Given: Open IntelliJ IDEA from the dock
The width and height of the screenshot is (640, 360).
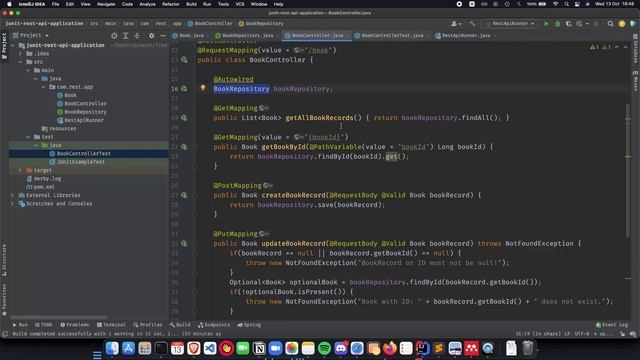Looking at the screenshot, I should (422, 348).
